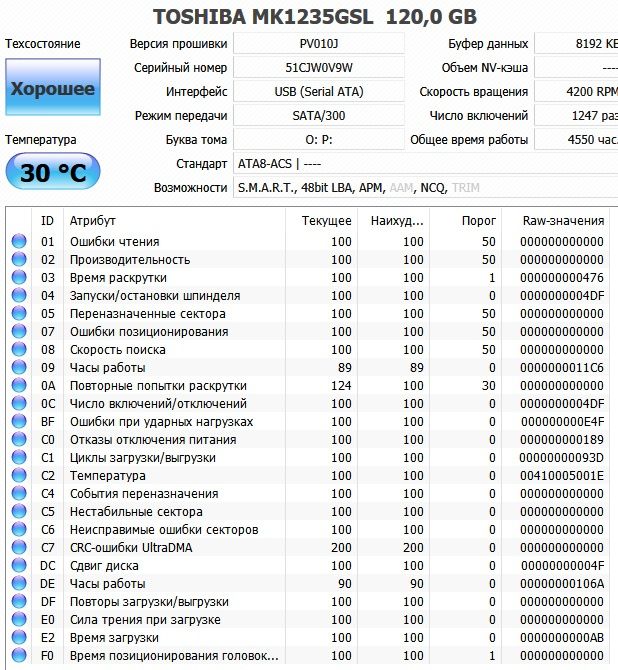Click raw value 00000000189

[x=562, y=440]
